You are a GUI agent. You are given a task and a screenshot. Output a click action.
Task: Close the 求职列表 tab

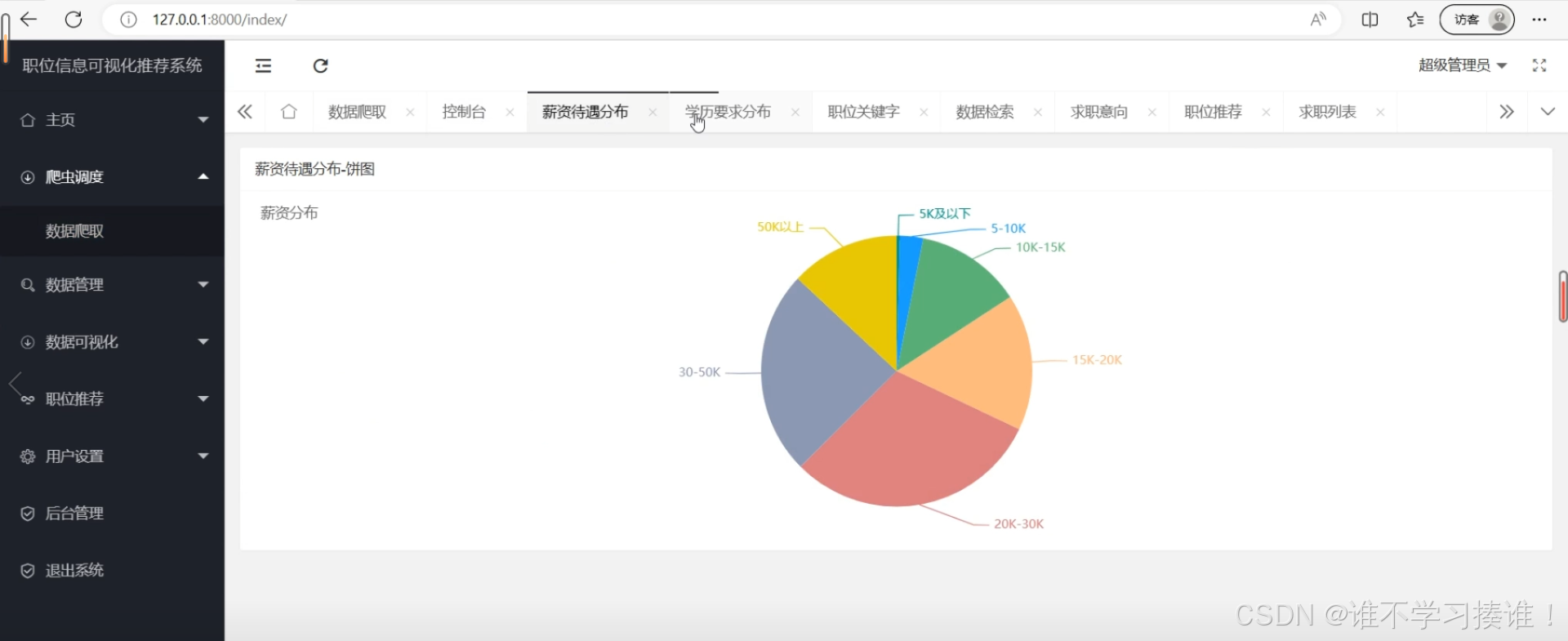(x=1380, y=113)
